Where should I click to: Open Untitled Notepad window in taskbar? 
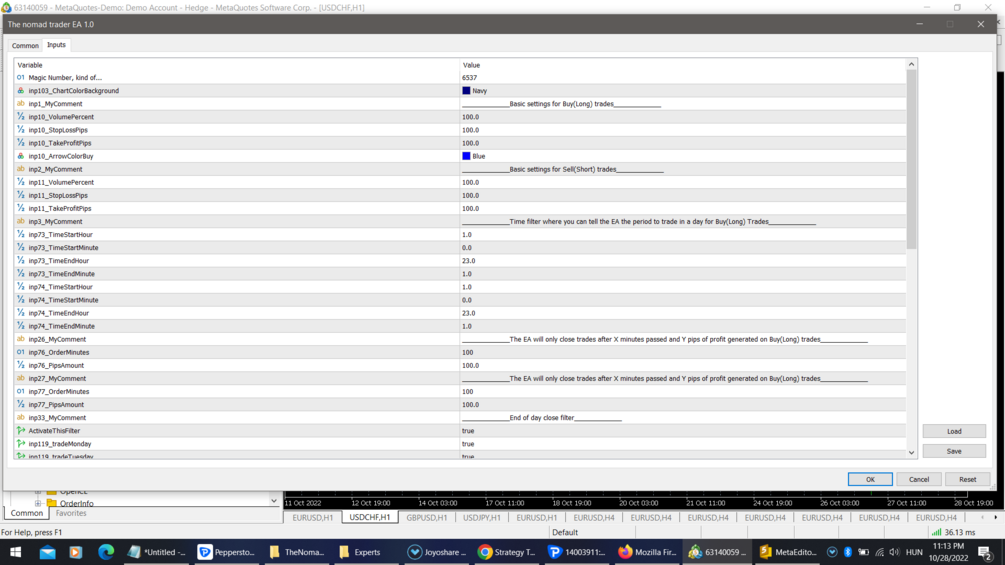(x=156, y=552)
